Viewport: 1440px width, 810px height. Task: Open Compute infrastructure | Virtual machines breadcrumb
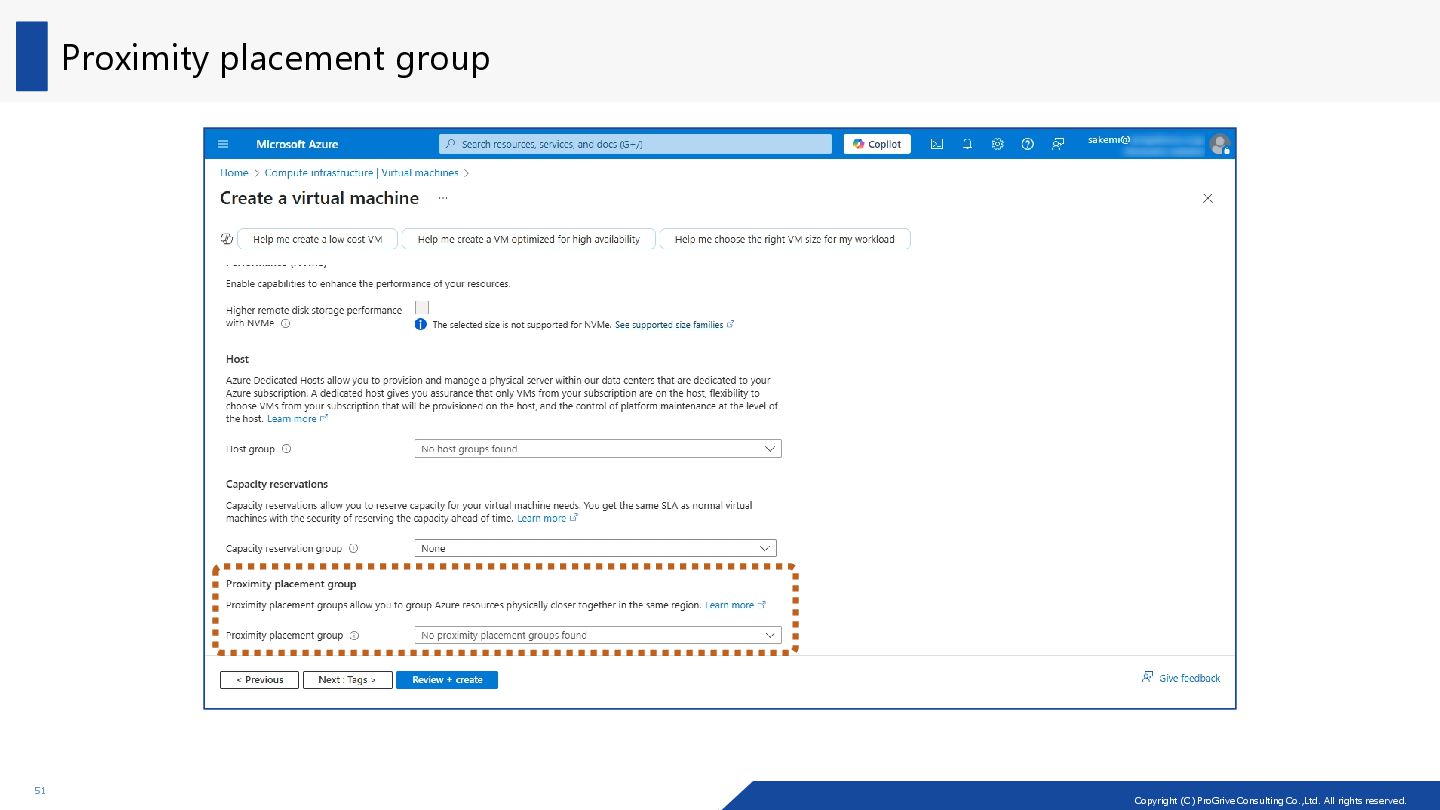click(361, 173)
